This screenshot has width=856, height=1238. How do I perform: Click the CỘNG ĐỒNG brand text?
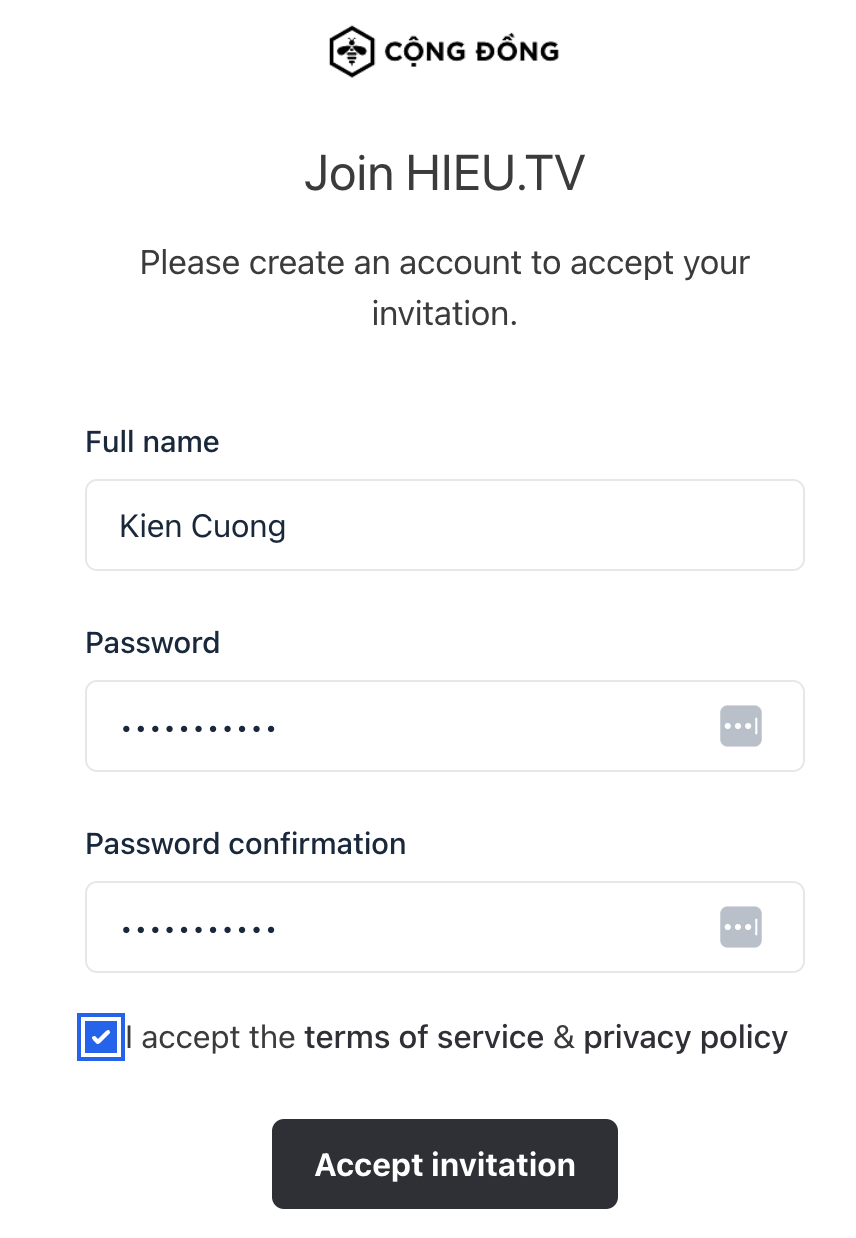point(471,51)
